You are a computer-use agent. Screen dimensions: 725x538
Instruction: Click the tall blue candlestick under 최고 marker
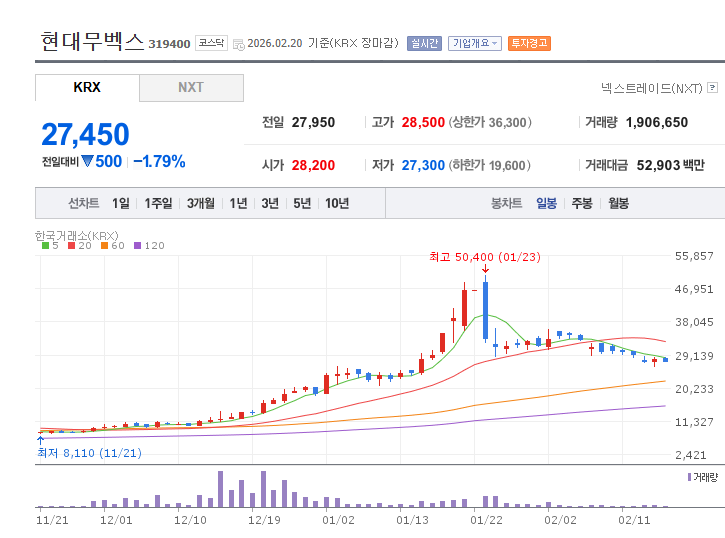tap(485, 310)
